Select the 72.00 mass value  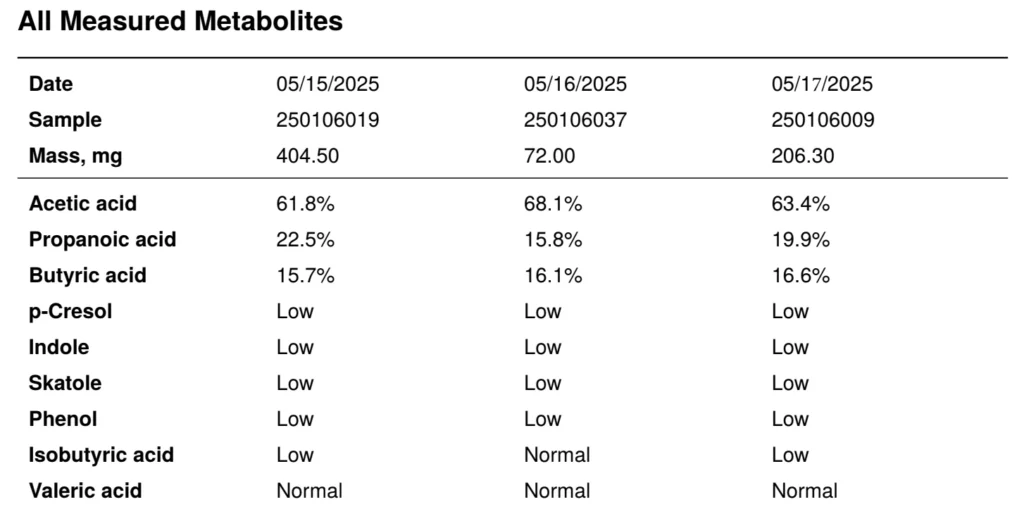(x=549, y=156)
